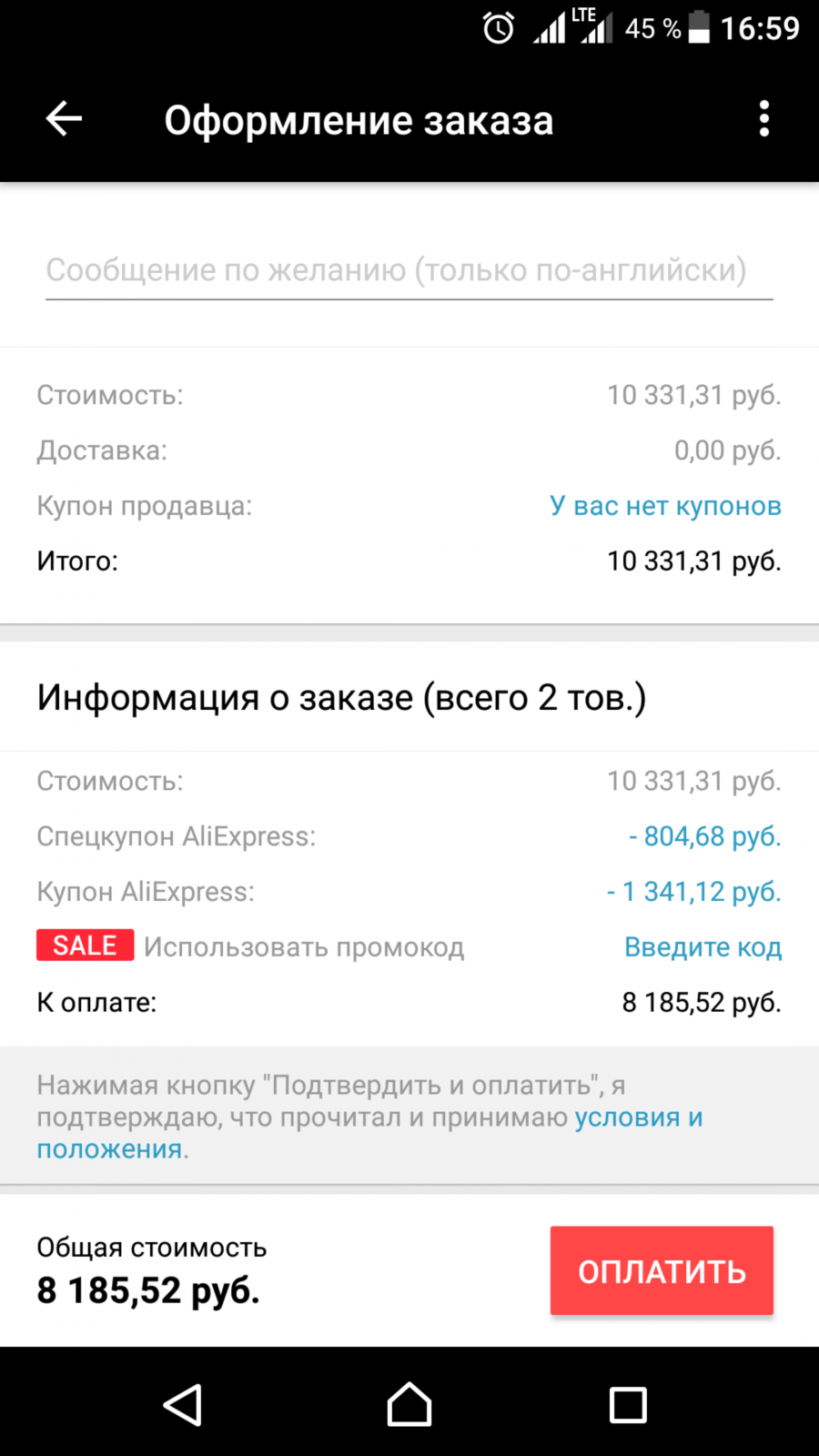Tap the 16:59 status bar clock
Viewport: 819px width, 1456px height.
(x=760, y=28)
